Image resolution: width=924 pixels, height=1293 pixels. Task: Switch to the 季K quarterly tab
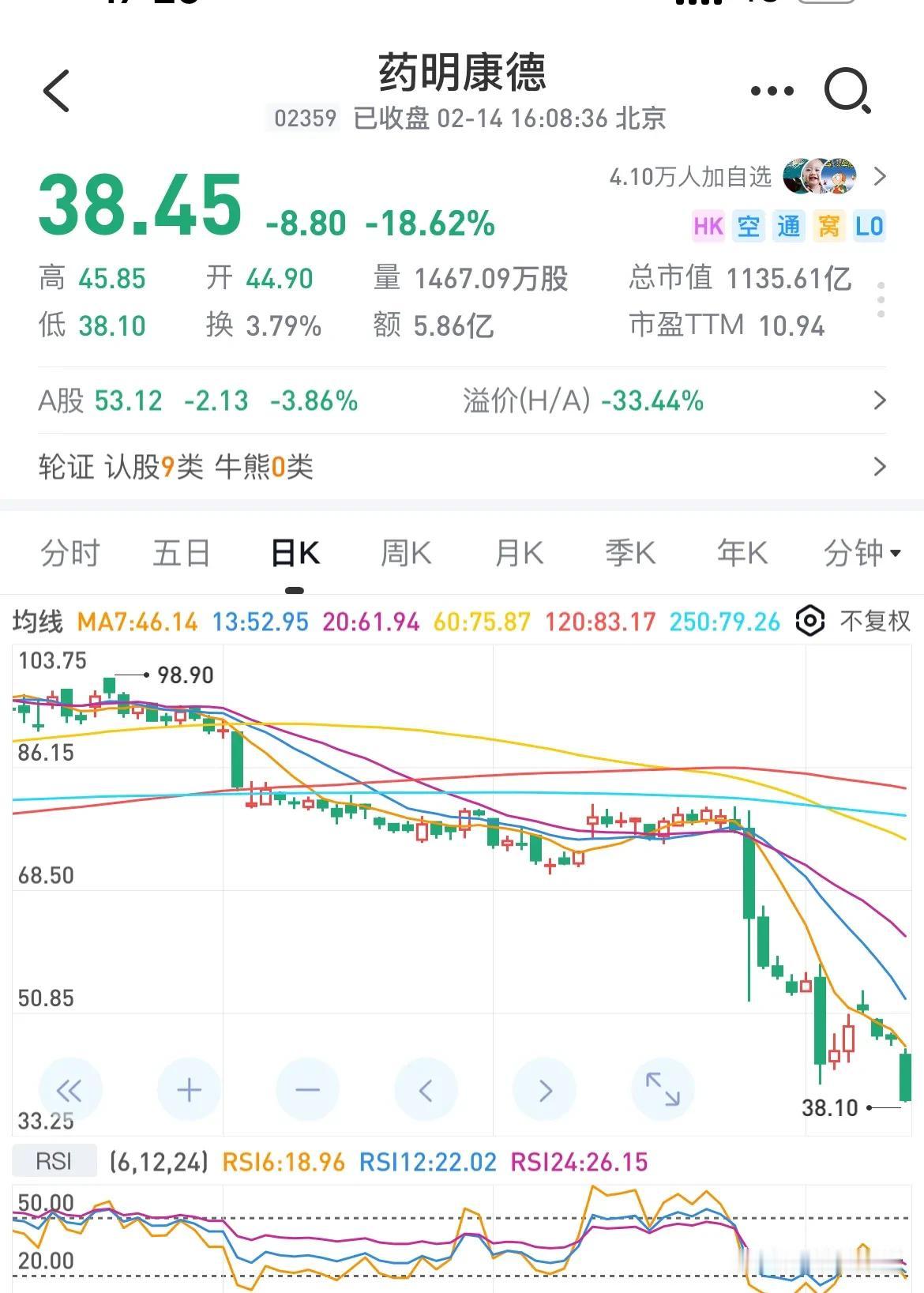[630, 553]
